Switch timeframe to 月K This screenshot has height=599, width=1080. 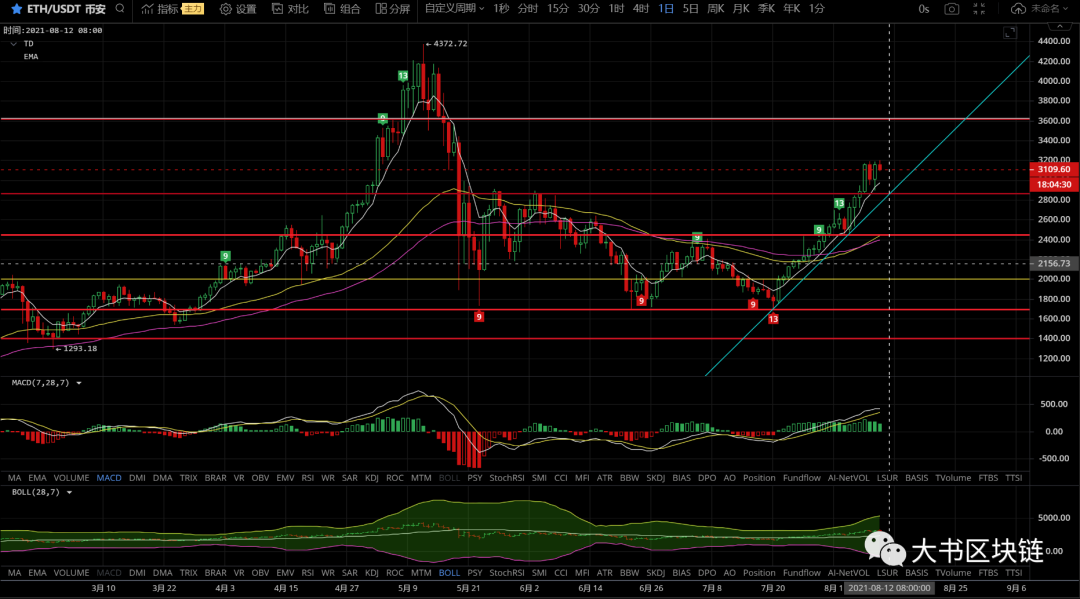[740, 9]
